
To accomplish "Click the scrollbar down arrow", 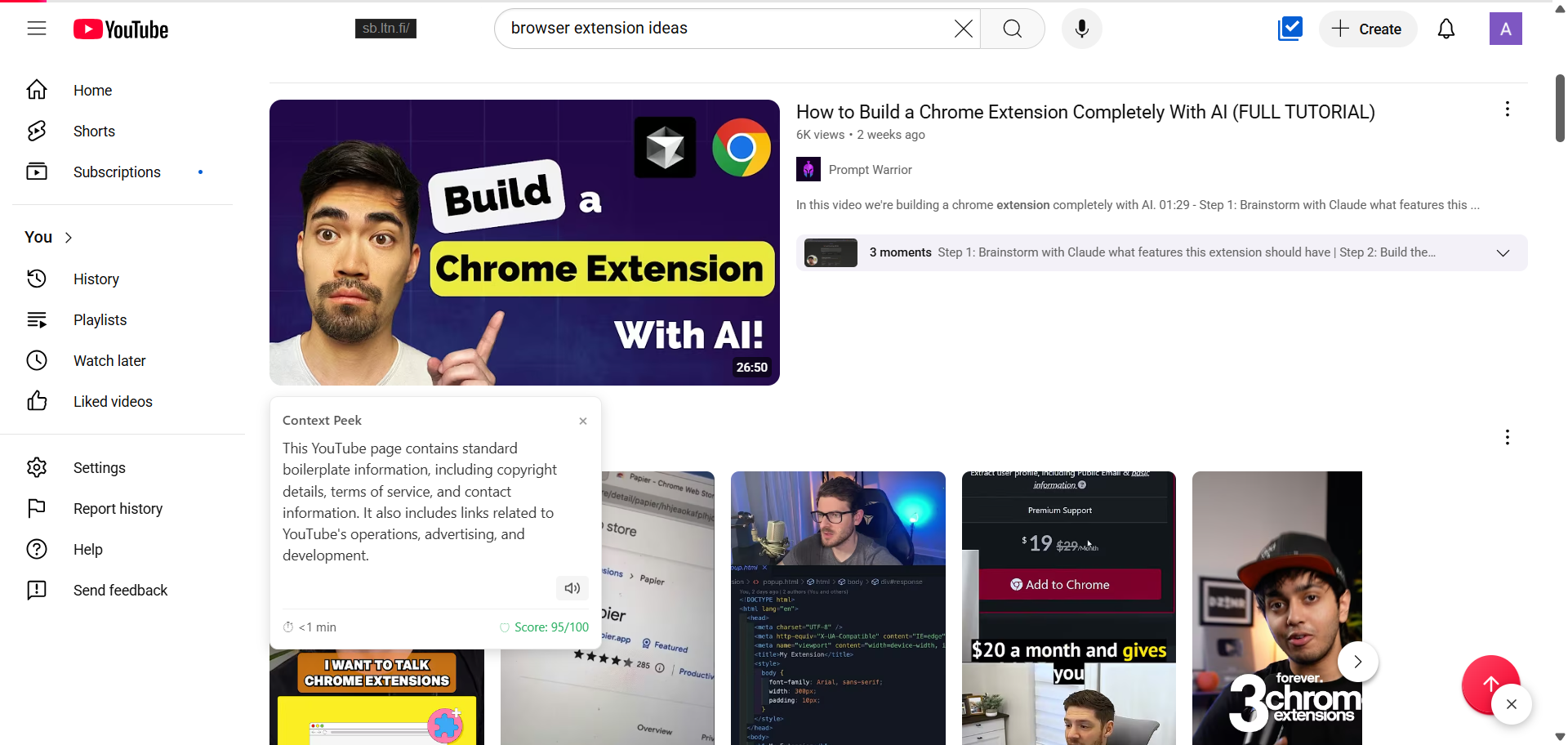I will 1560,737.
